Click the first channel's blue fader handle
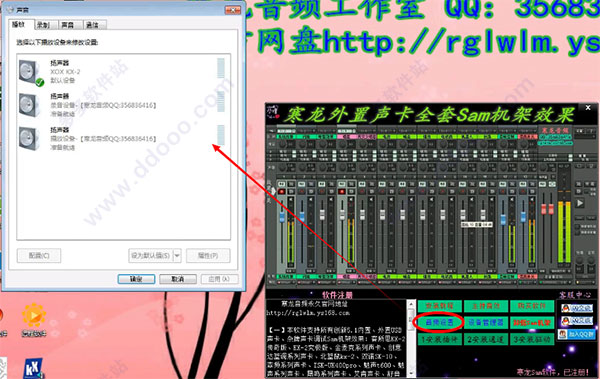 coord(282,217)
